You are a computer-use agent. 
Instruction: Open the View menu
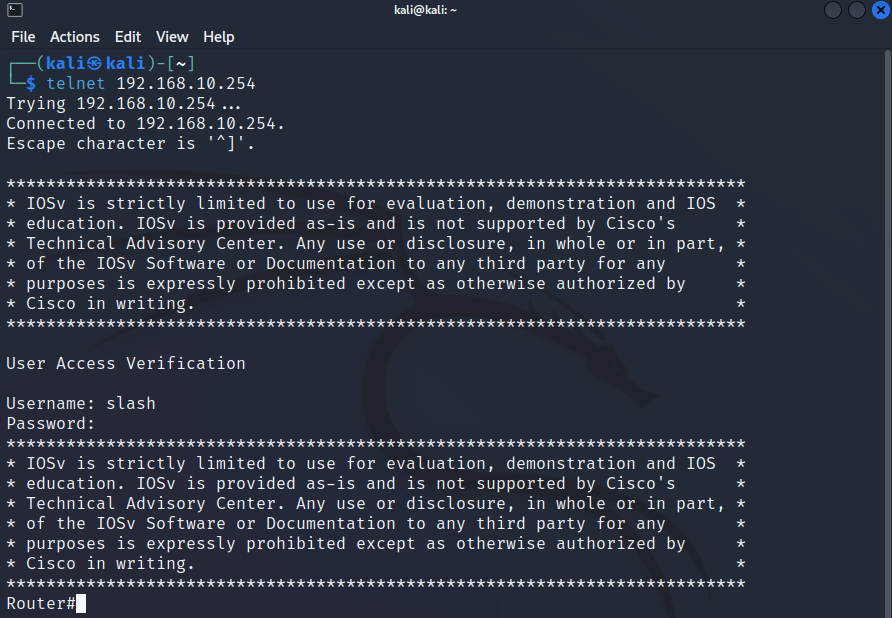coord(171,37)
